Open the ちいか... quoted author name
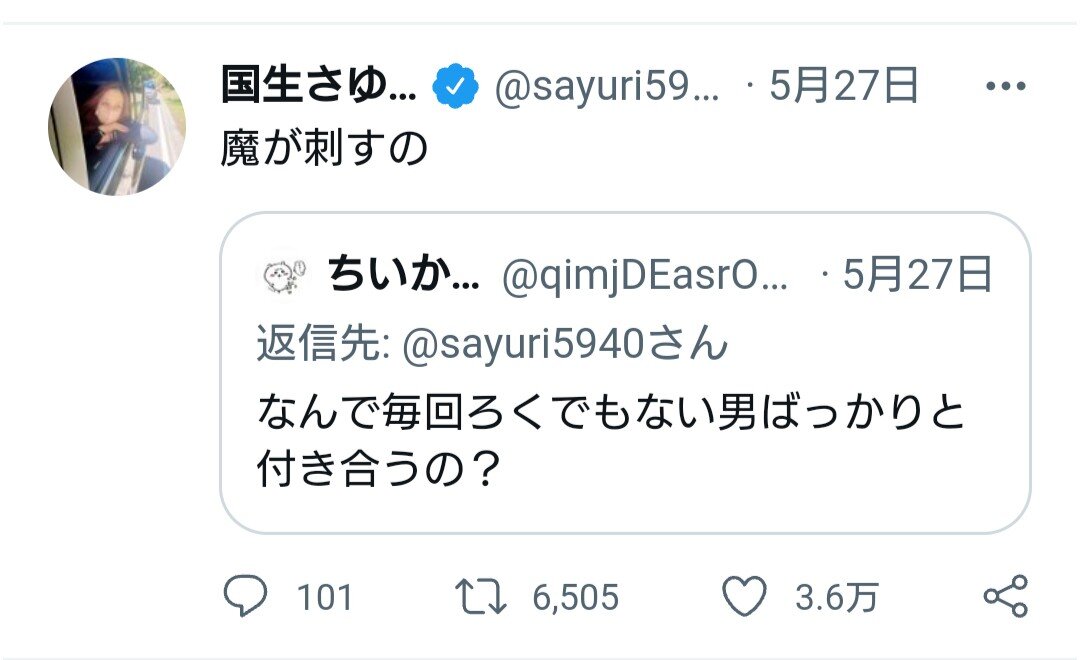 (402, 275)
